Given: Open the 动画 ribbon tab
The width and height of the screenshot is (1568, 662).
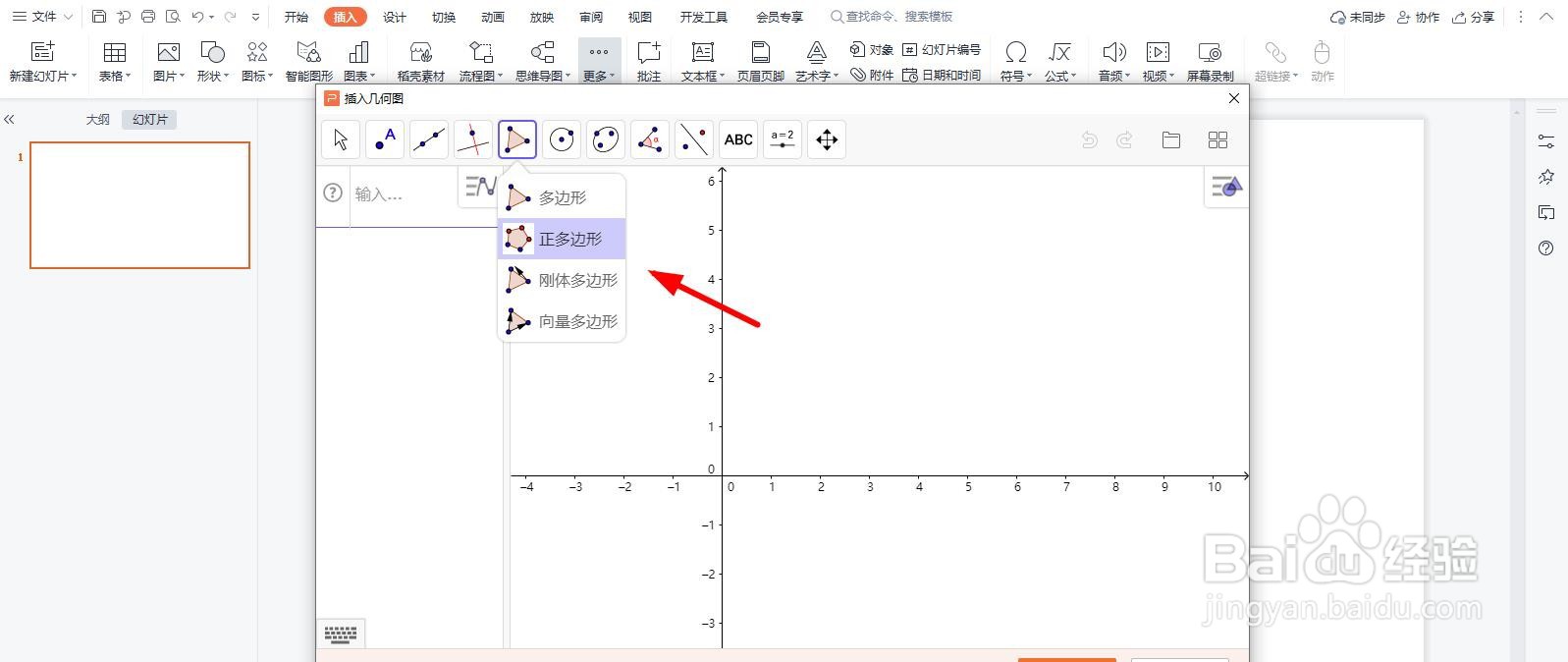Looking at the screenshot, I should pos(493,17).
